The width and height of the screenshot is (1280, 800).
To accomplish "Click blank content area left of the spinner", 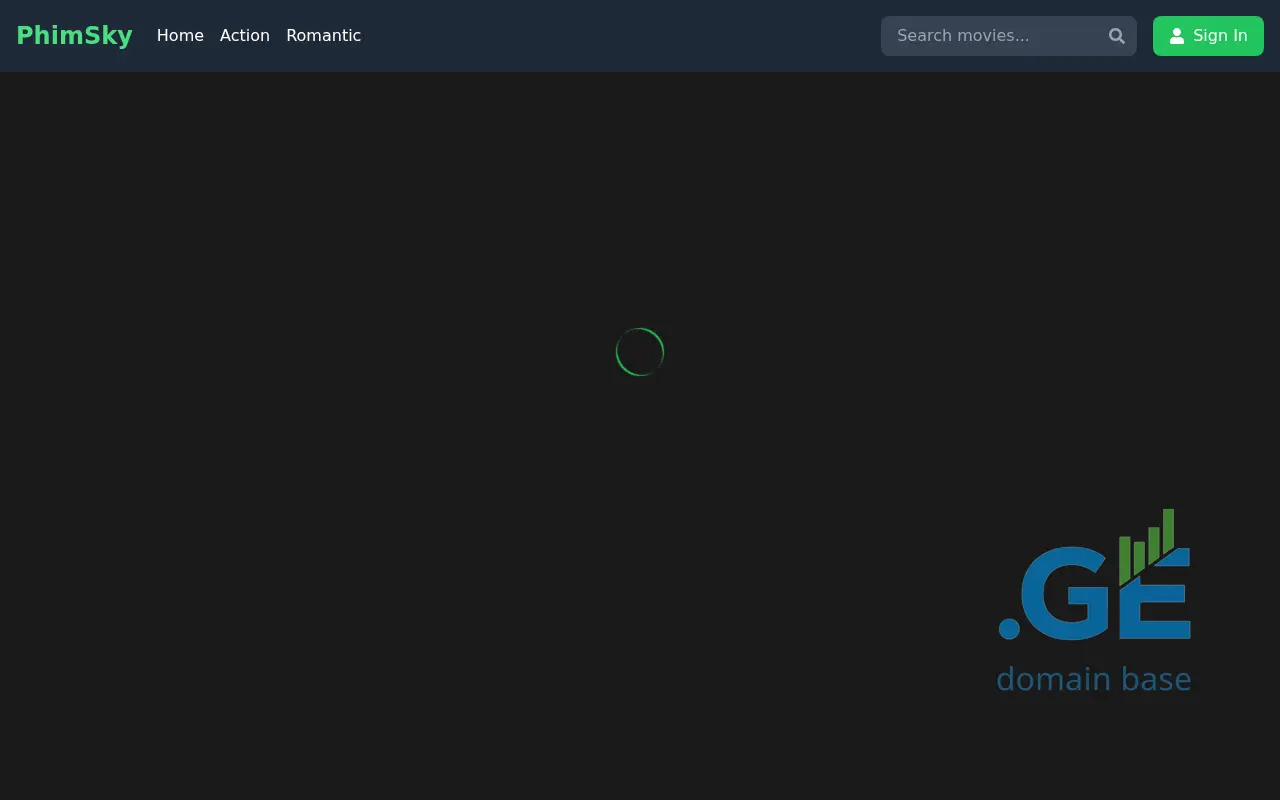I will tap(300, 352).
